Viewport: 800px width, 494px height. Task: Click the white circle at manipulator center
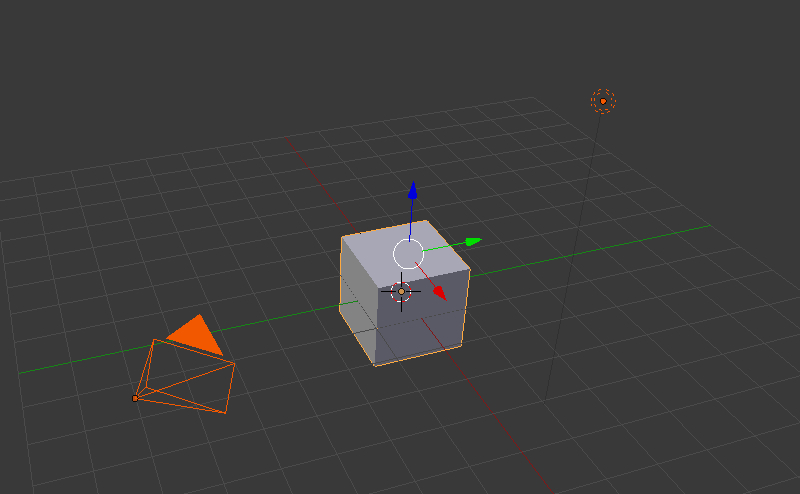(409, 254)
